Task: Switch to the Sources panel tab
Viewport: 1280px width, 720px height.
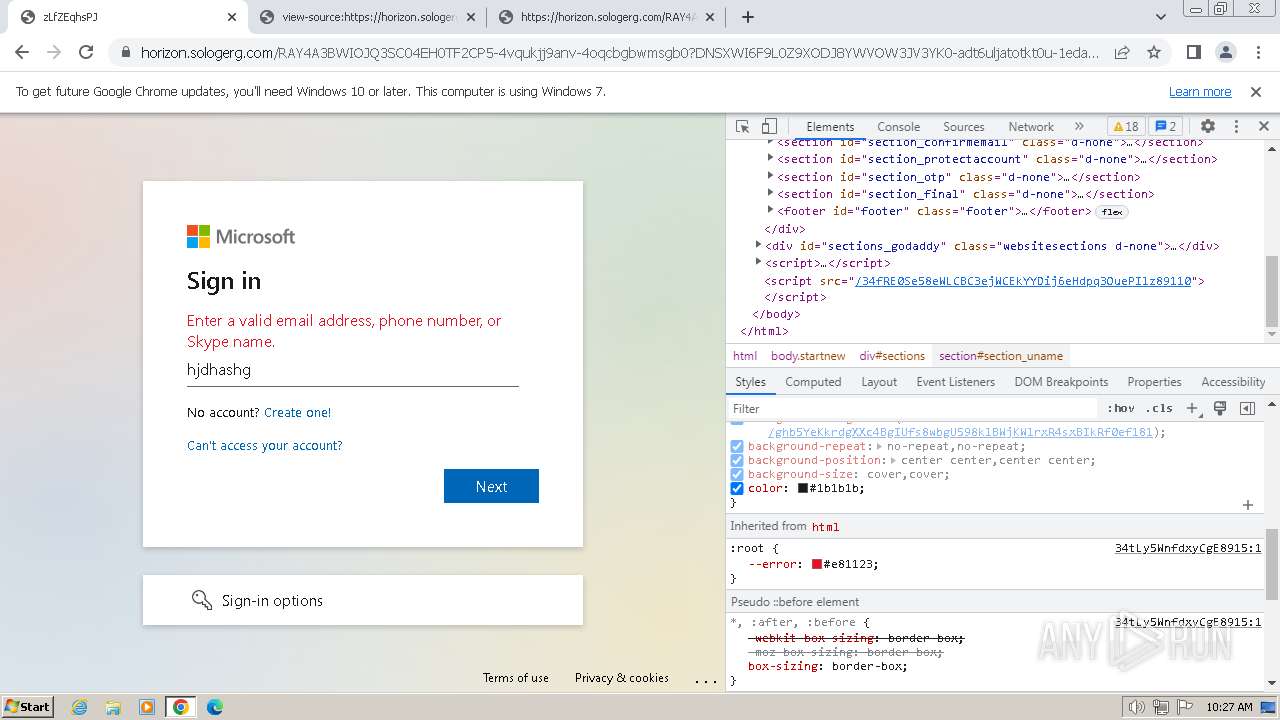Action: pyautogui.click(x=964, y=127)
